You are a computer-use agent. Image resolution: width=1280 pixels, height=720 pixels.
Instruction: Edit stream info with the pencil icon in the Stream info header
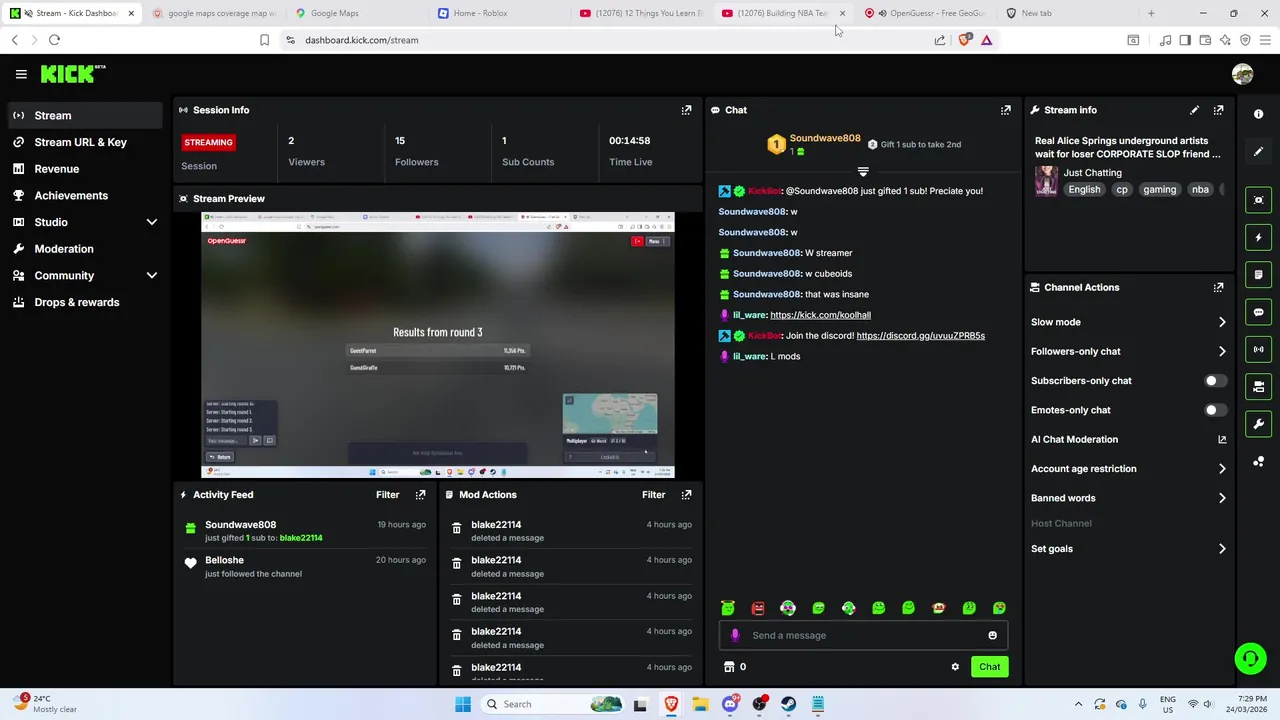click(x=1194, y=110)
